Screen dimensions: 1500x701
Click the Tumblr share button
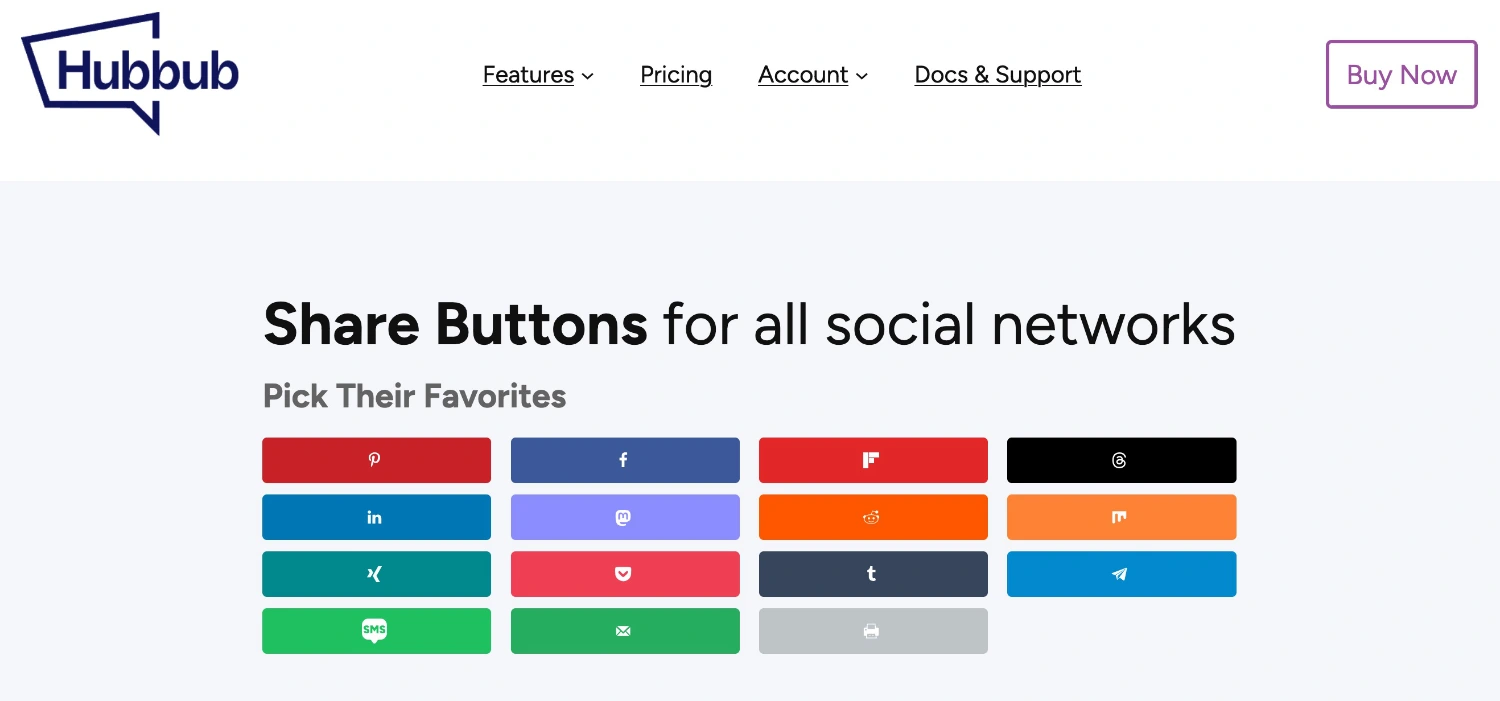(873, 574)
